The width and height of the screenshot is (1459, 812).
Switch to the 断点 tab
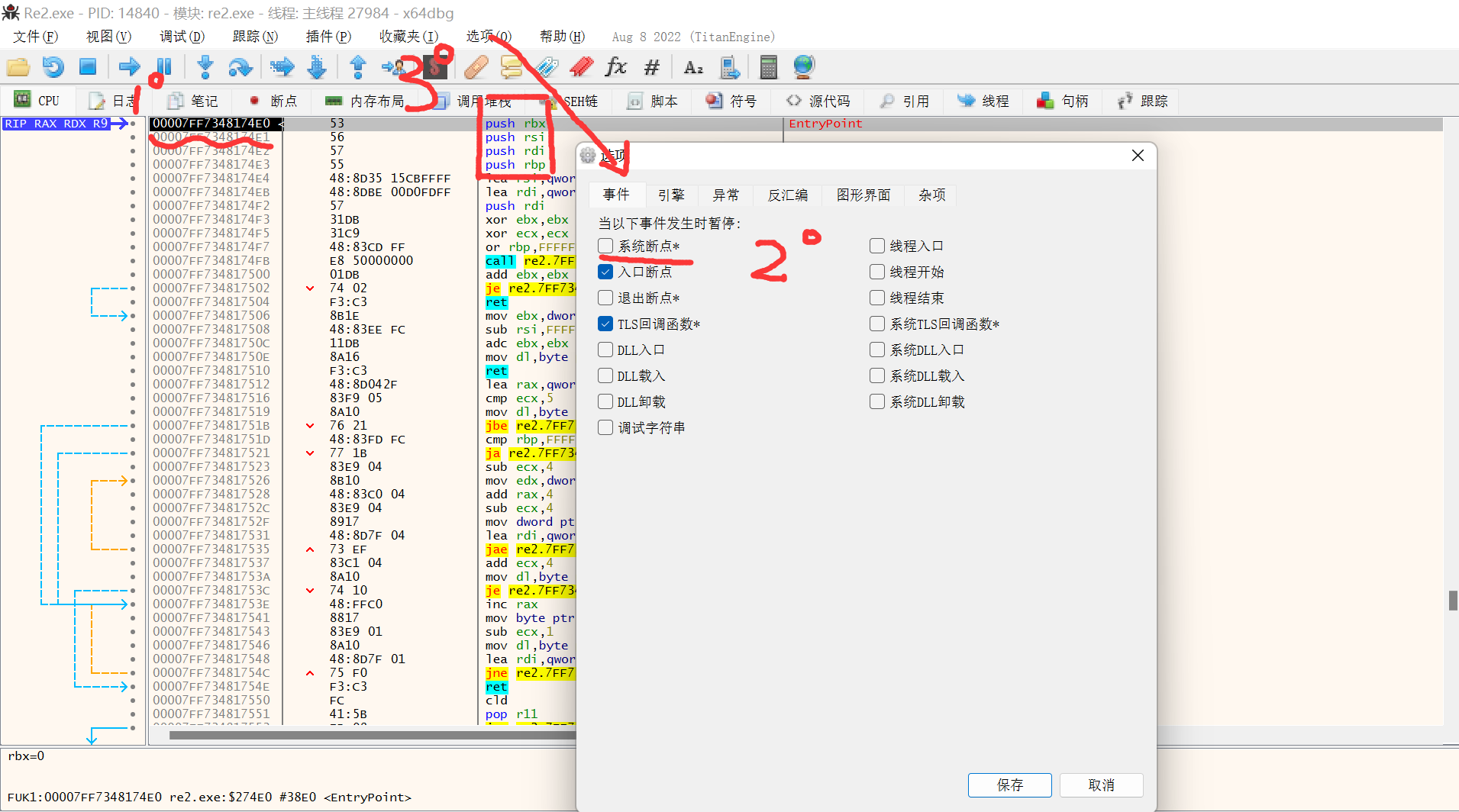(x=273, y=101)
